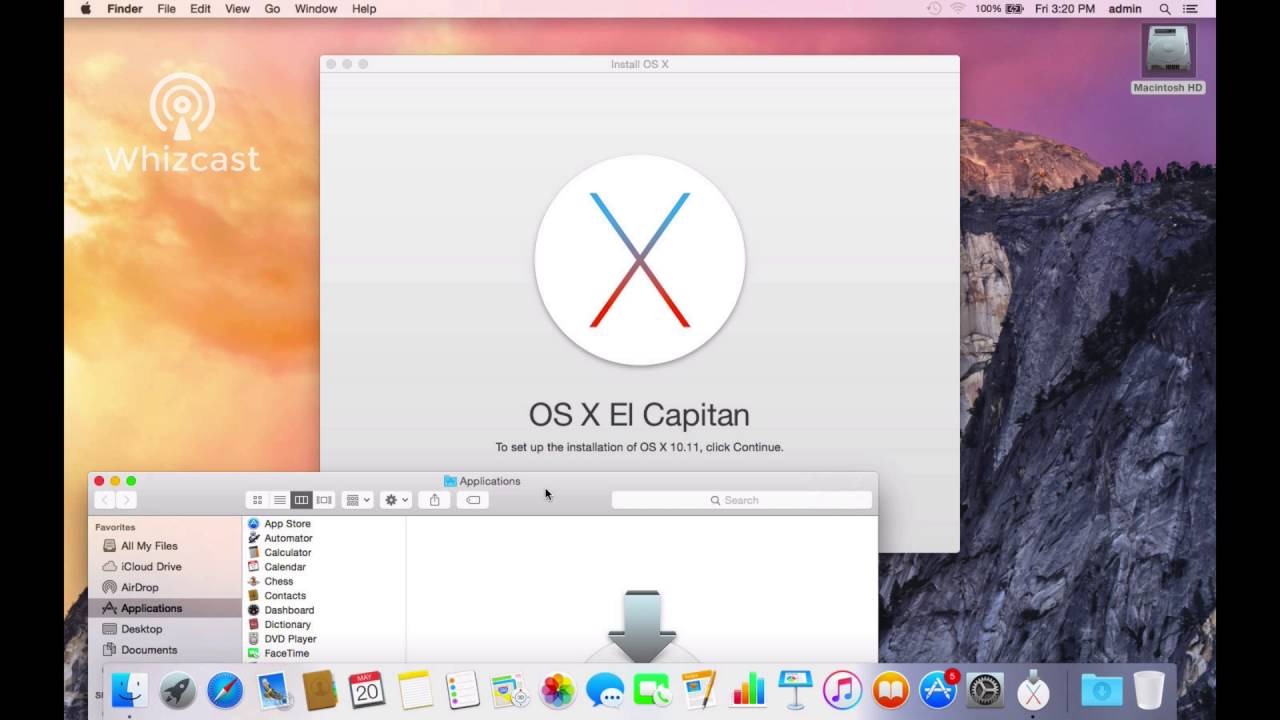Open Messages blue bubble icon
The height and width of the screenshot is (720, 1280).
605,690
